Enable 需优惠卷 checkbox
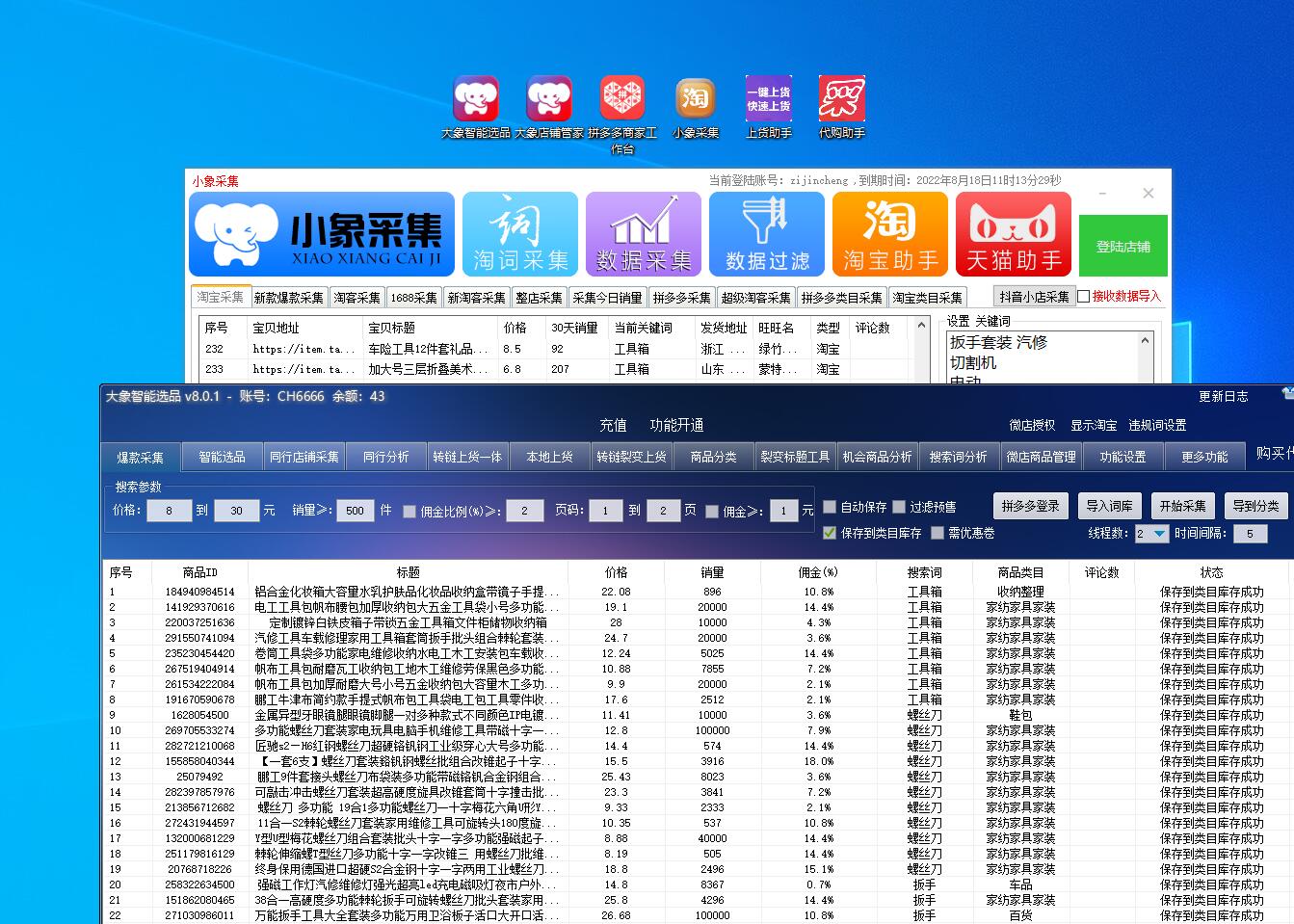The image size is (1294, 924). [937, 533]
